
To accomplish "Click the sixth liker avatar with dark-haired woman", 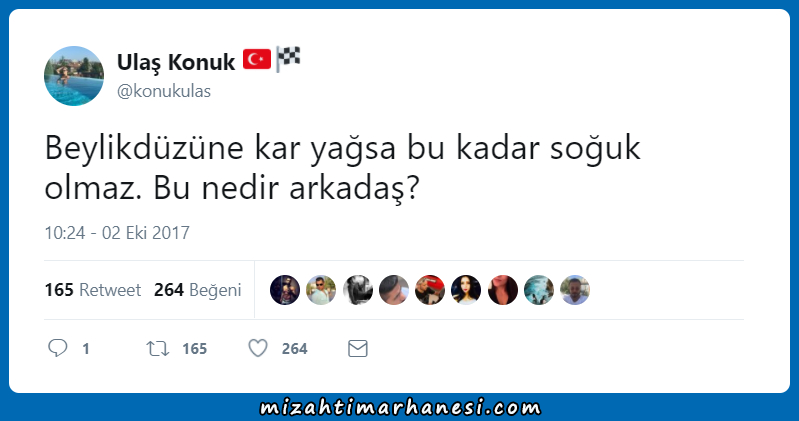I will coord(466,290).
